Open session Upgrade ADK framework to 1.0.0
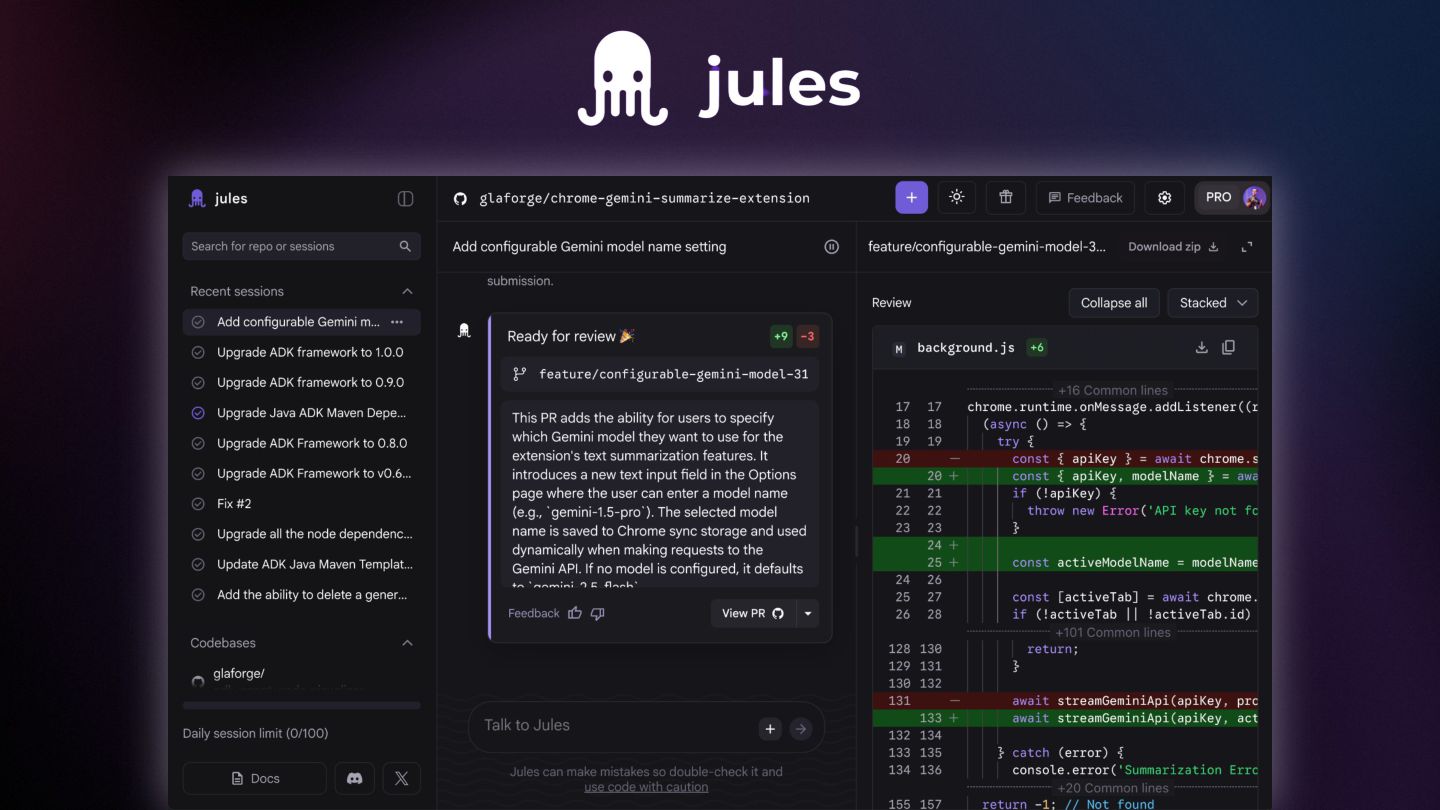Viewport: 1440px width, 810px height. [x=301, y=352]
